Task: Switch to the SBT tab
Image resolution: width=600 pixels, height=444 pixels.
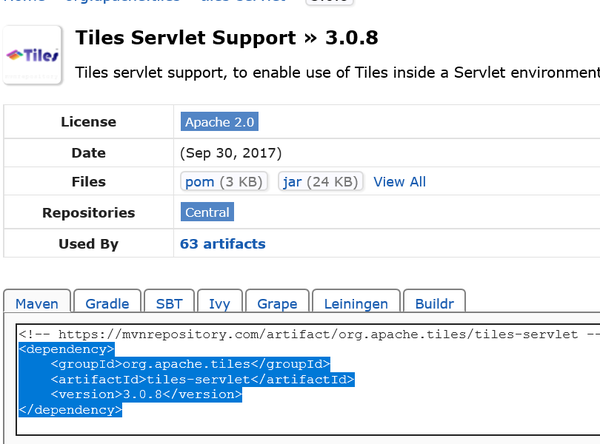Action: pos(169,304)
